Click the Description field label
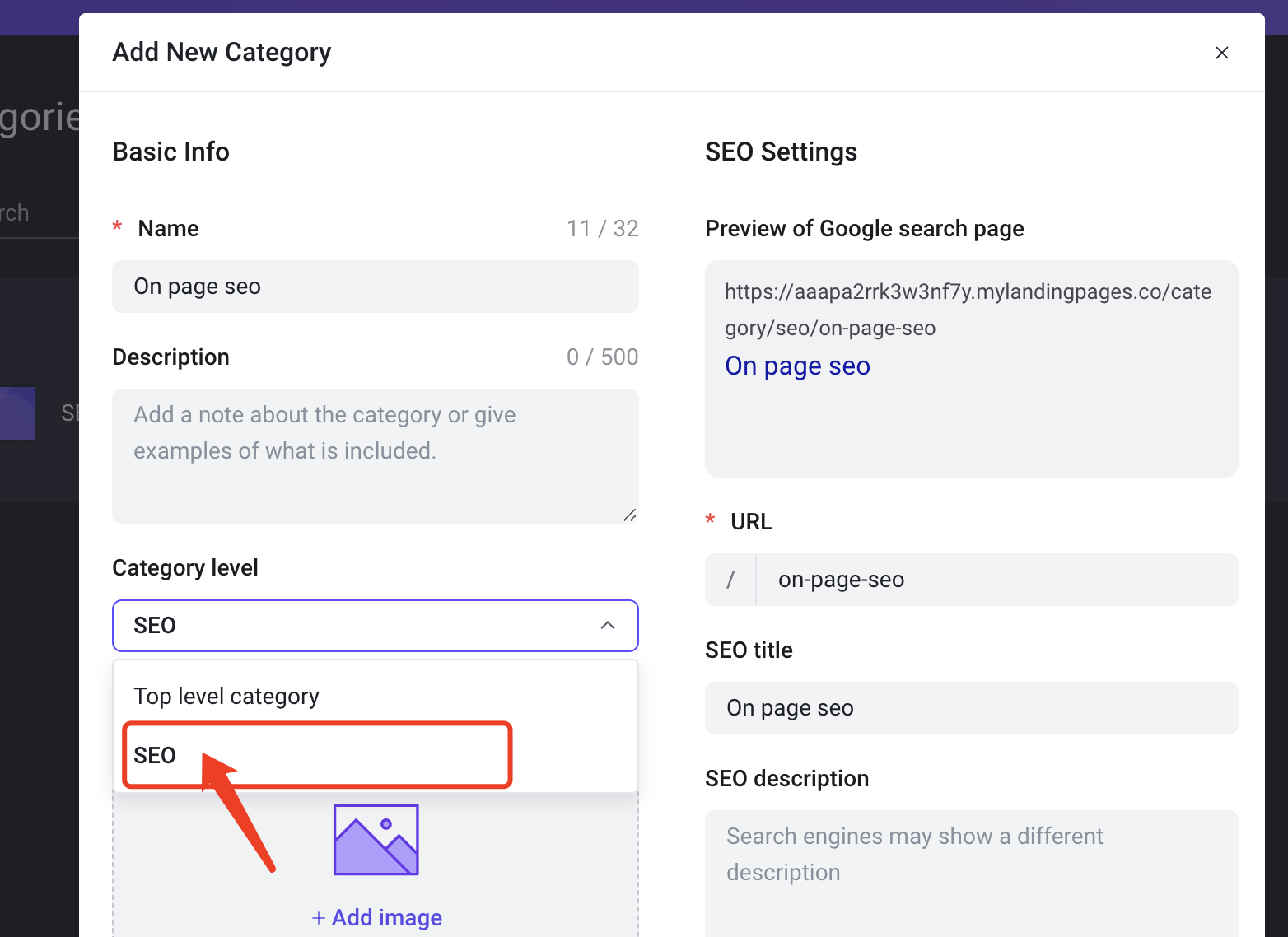 coord(170,357)
